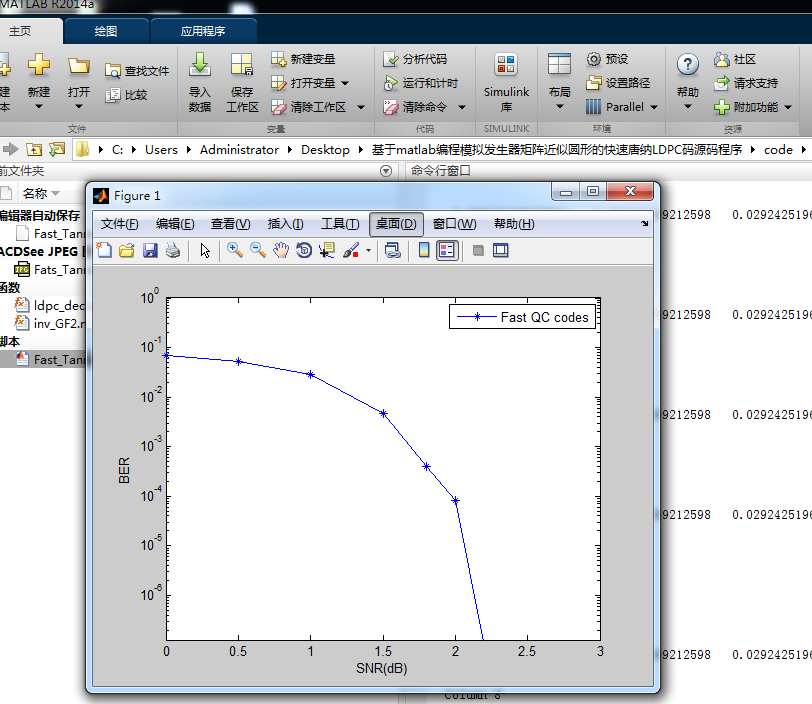The width and height of the screenshot is (812, 704).
Task: Click the Browse for folder icon
Action: tap(57, 150)
